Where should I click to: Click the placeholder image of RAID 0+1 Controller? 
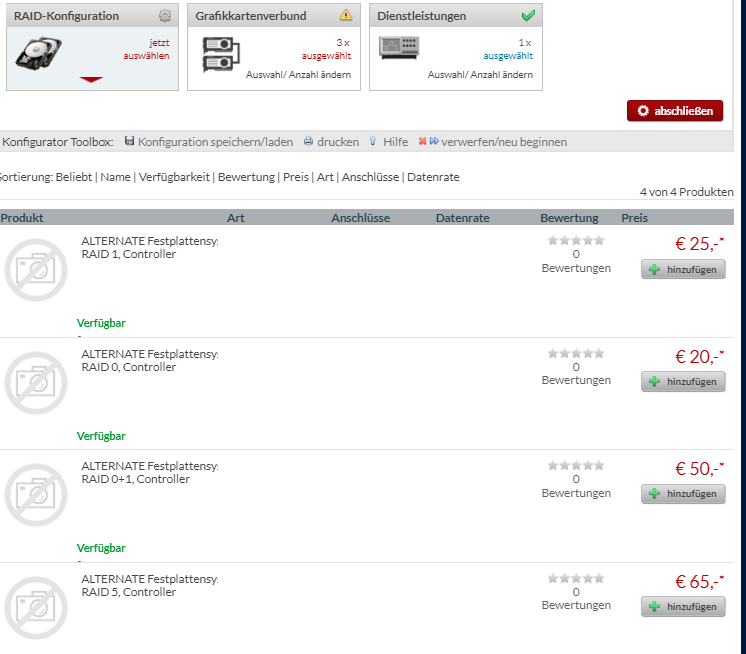[x=36, y=495]
